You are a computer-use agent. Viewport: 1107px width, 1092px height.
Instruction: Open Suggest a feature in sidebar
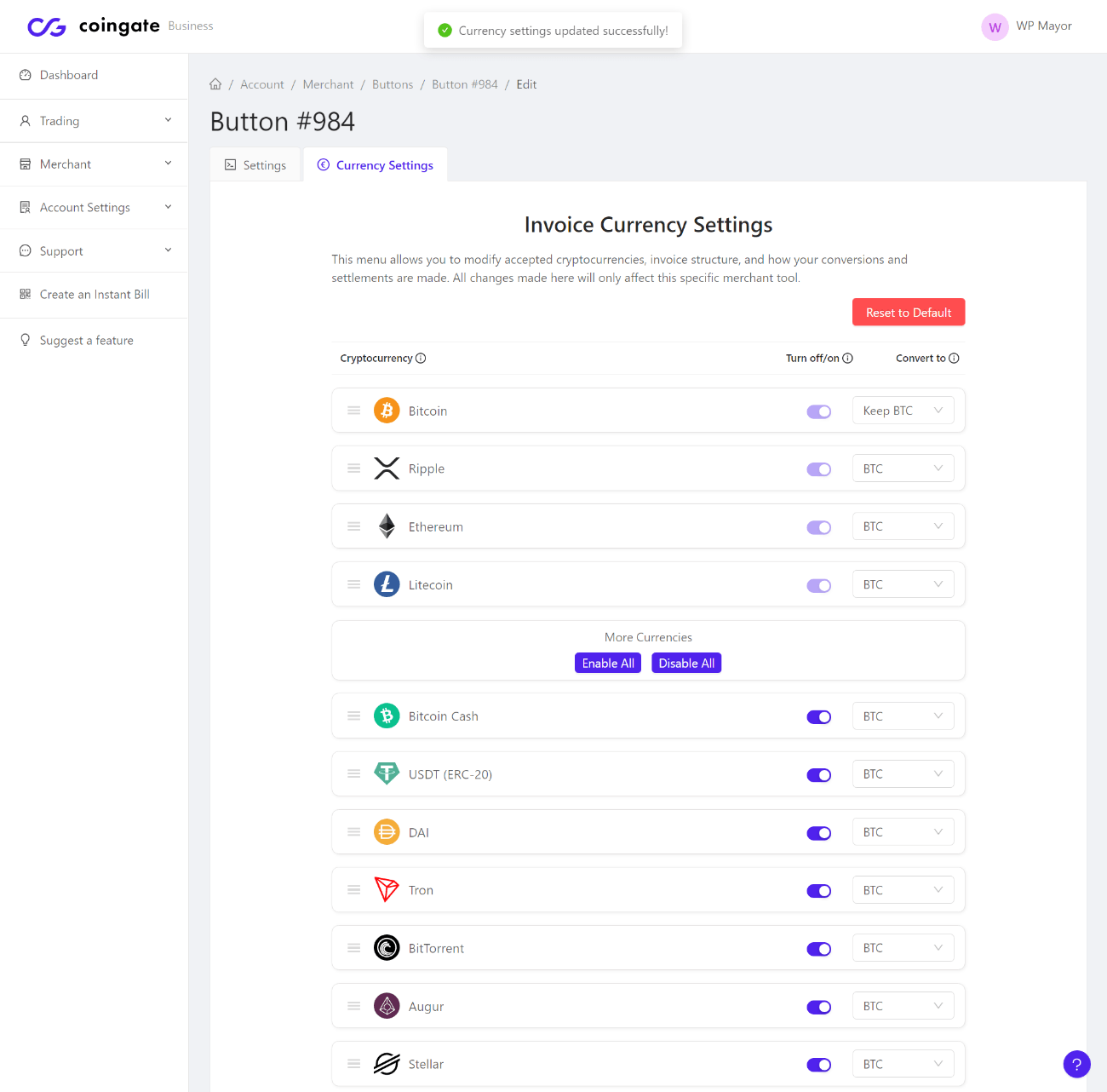tap(94, 341)
